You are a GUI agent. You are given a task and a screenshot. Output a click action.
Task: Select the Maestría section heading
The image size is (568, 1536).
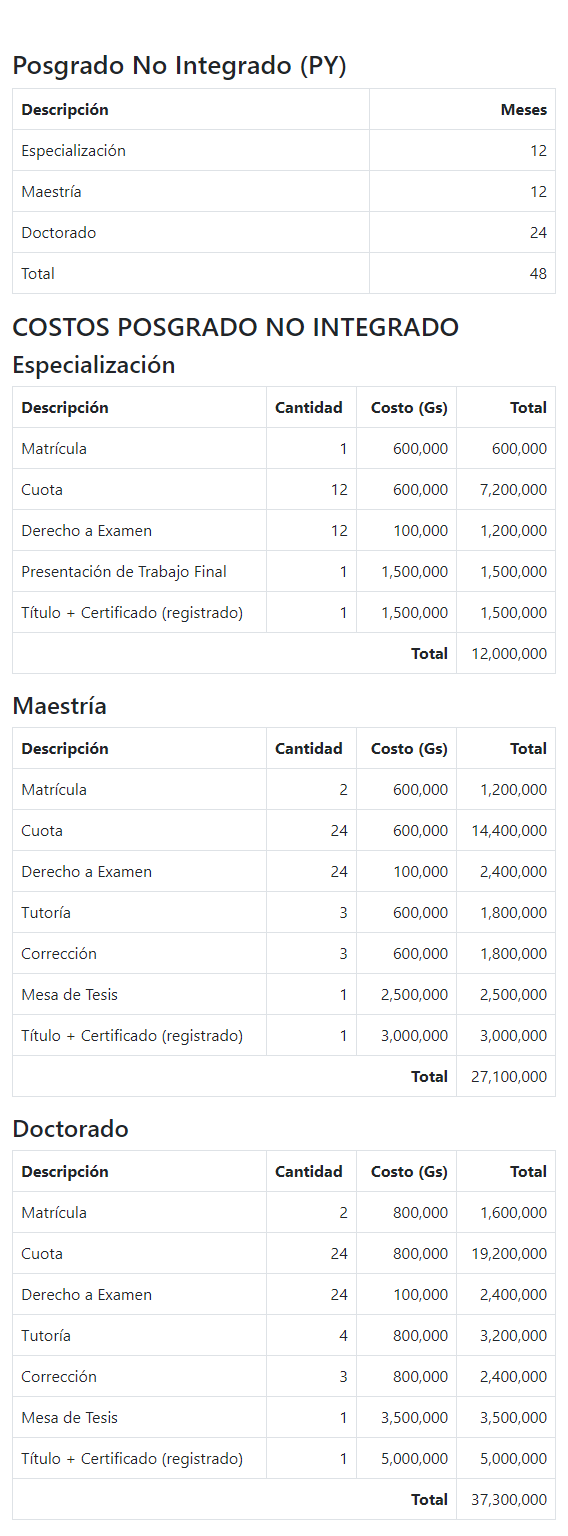coord(59,706)
